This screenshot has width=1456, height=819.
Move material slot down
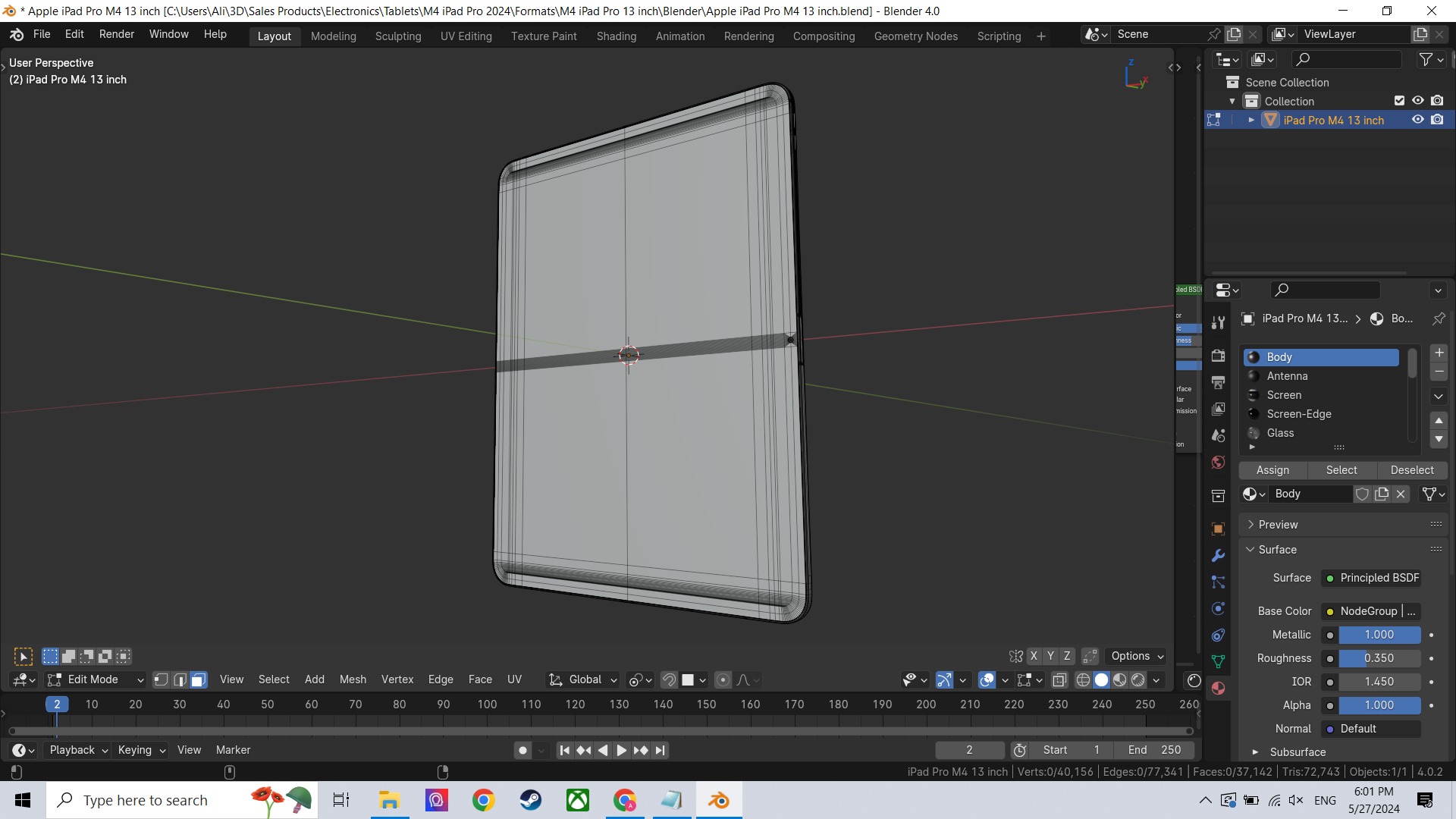1439,439
